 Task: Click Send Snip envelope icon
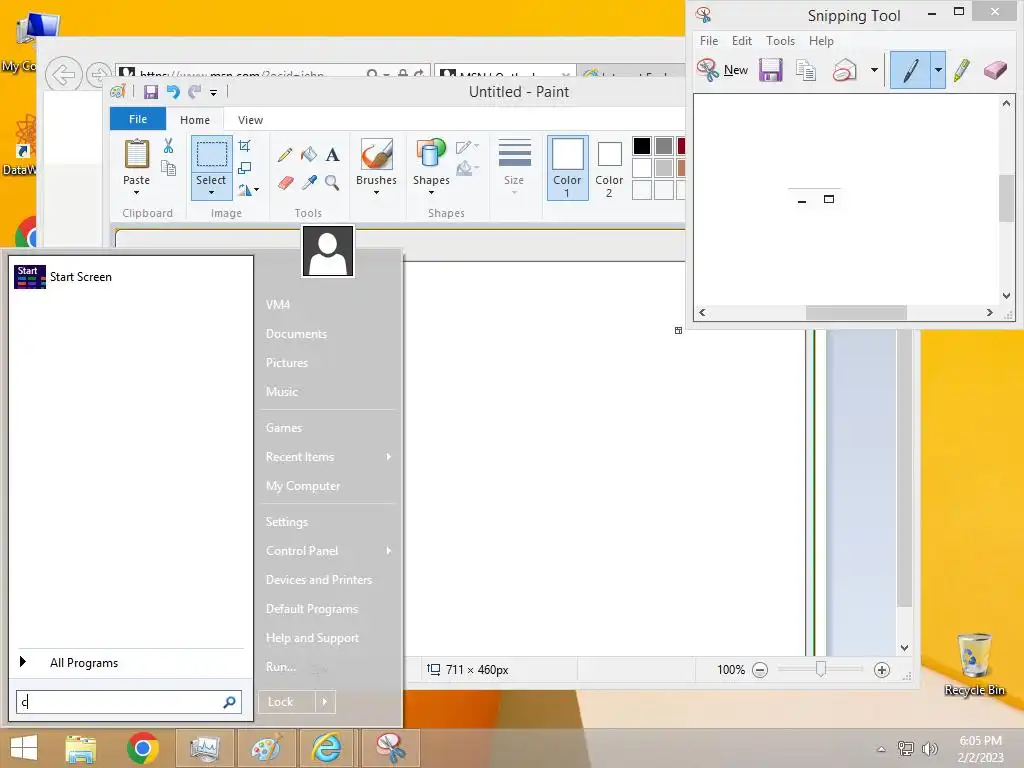(x=844, y=70)
